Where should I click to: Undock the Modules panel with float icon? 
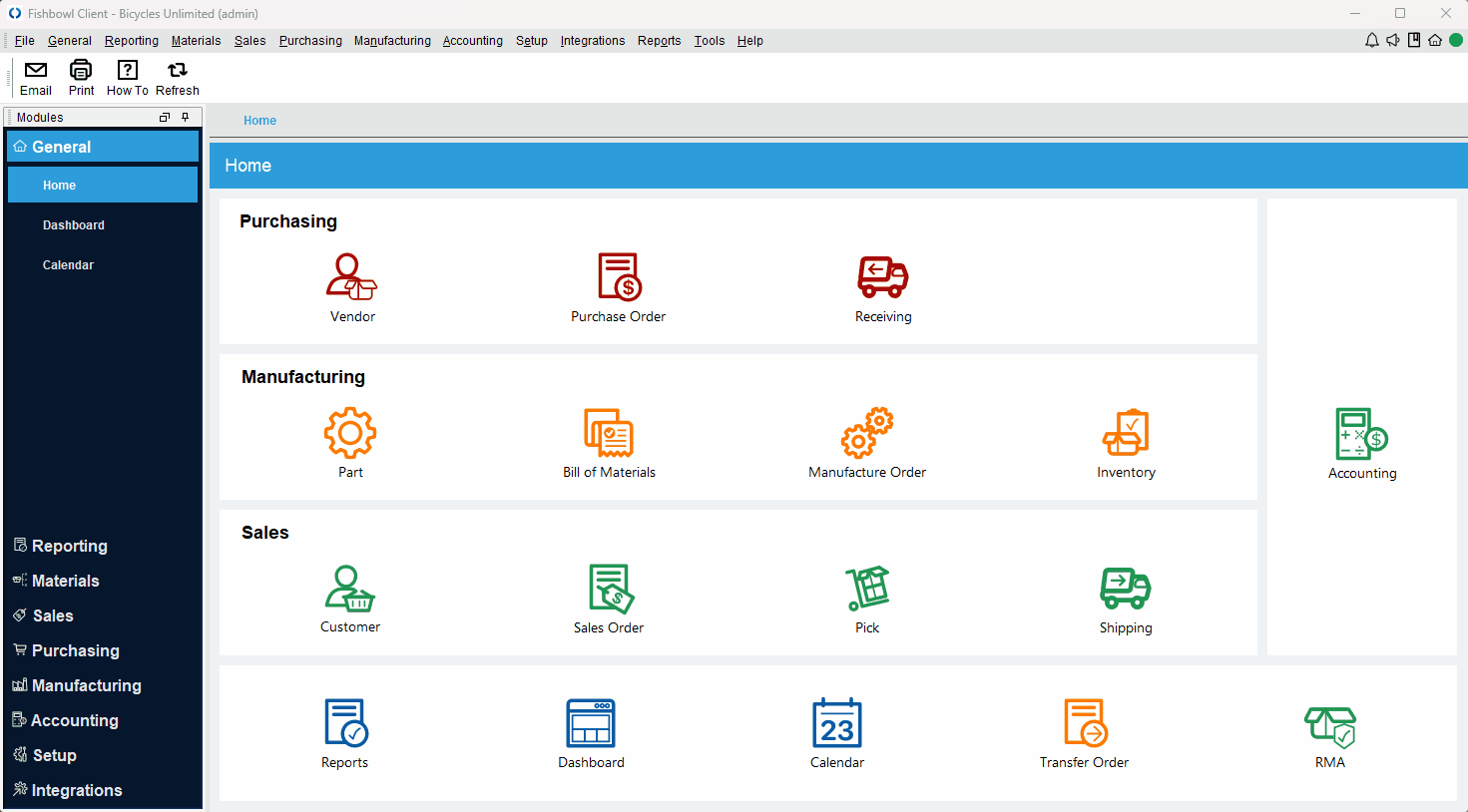click(x=165, y=118)
